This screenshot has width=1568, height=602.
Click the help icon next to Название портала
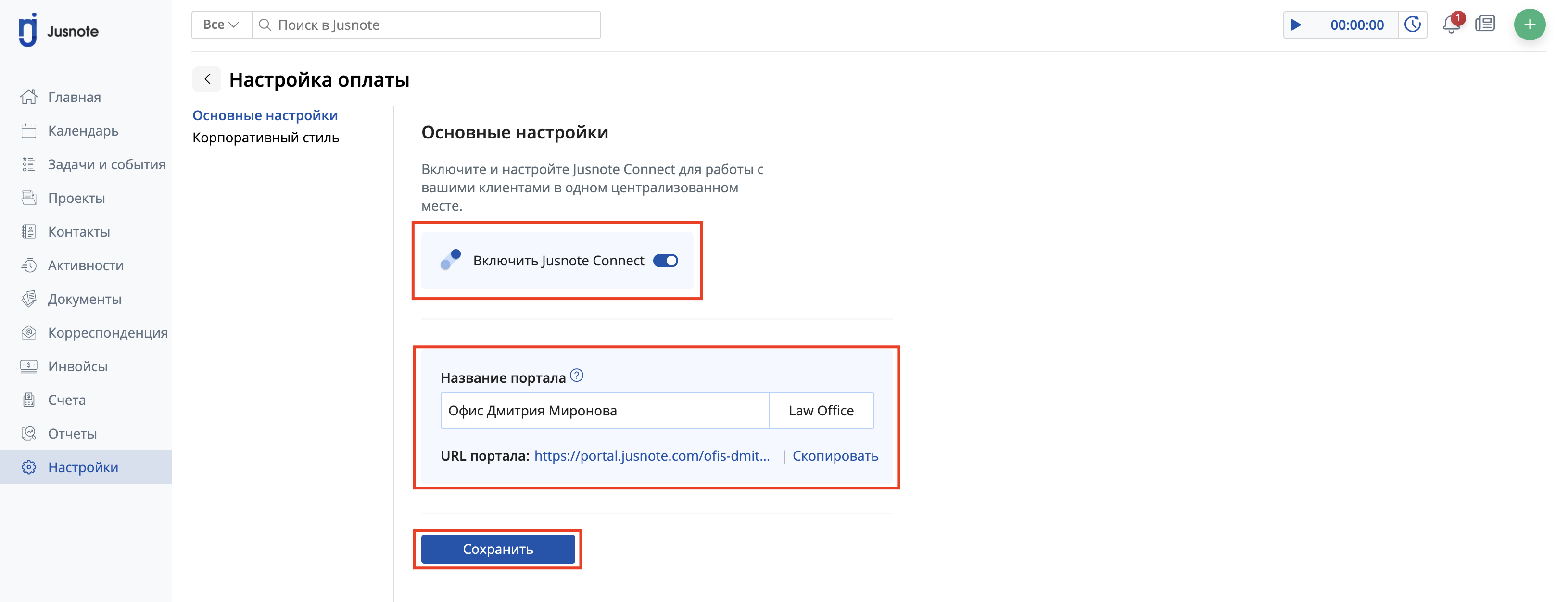click(x=577, y=376)
